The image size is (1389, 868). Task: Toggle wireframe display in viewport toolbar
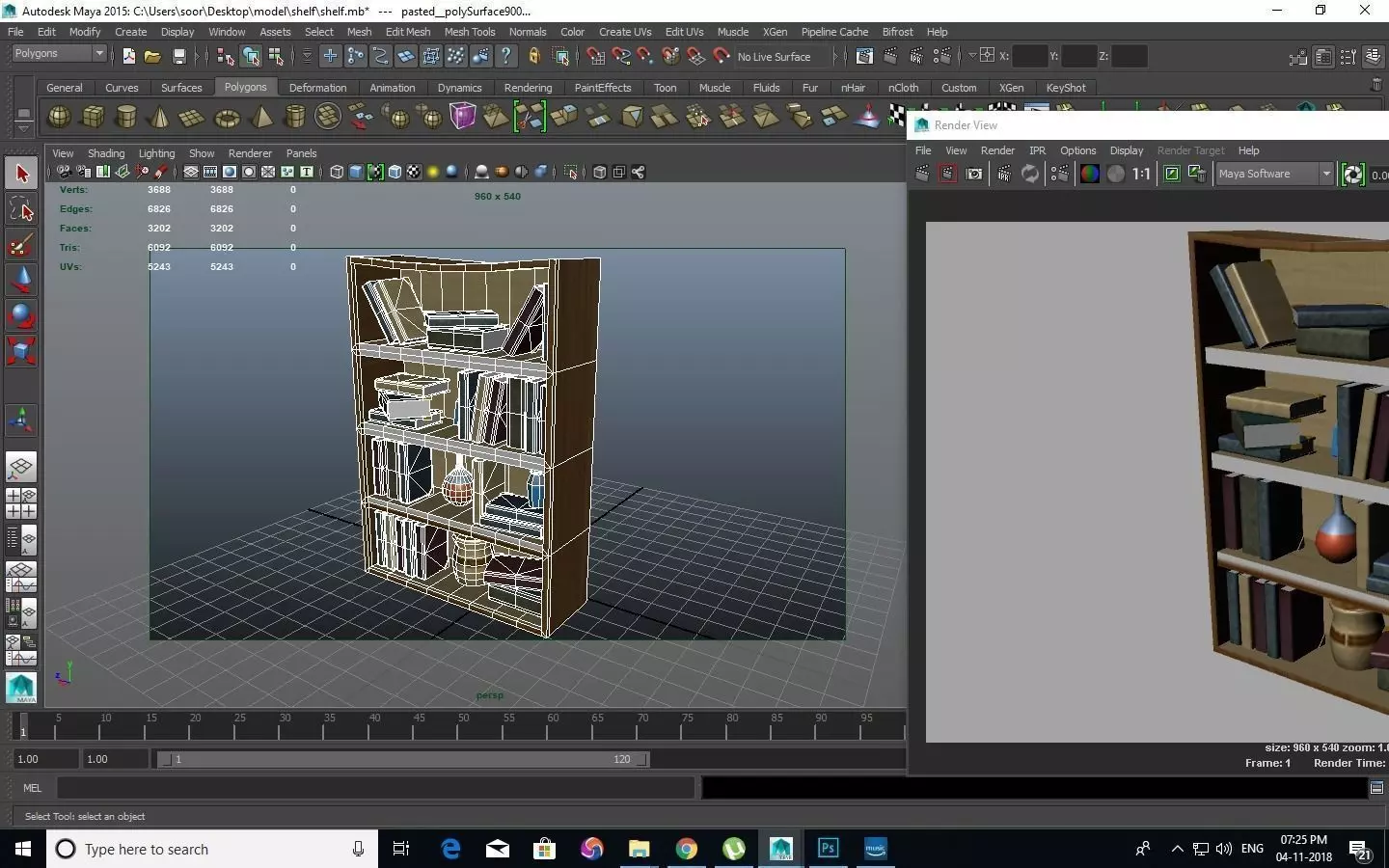pyautogui.click(x=337, y=172)
